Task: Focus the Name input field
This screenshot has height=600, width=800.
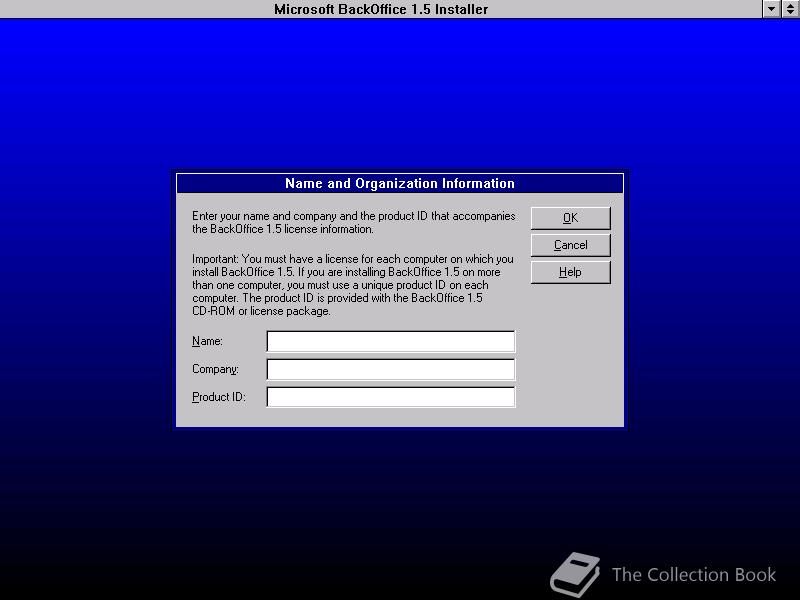Action: 391,341
